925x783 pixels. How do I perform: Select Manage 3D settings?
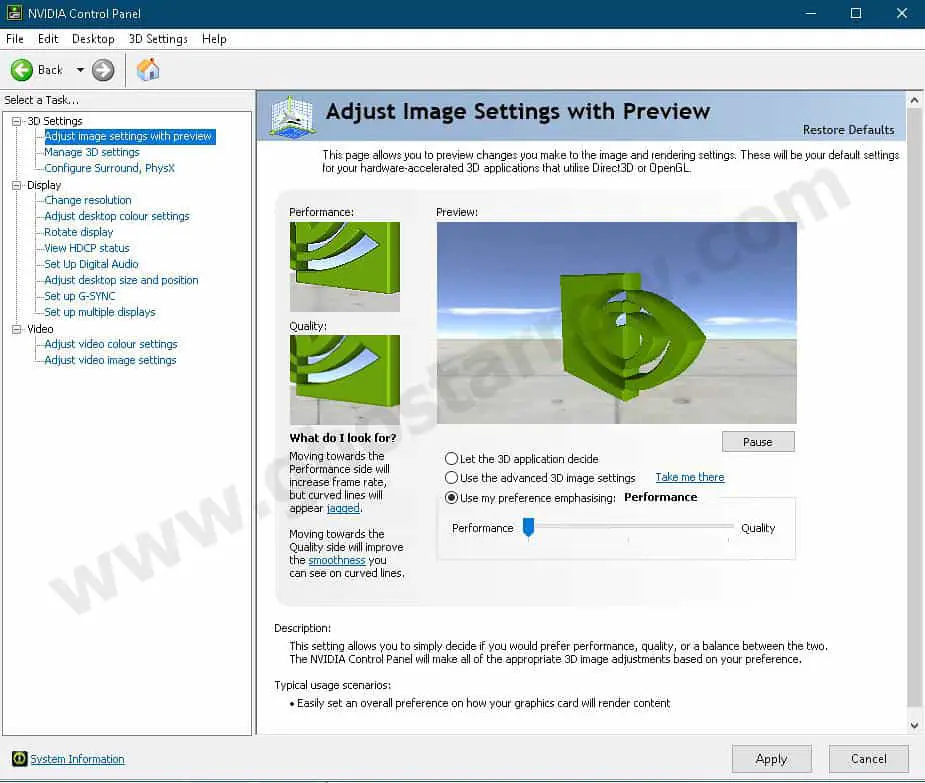click(x=91, y=152)
